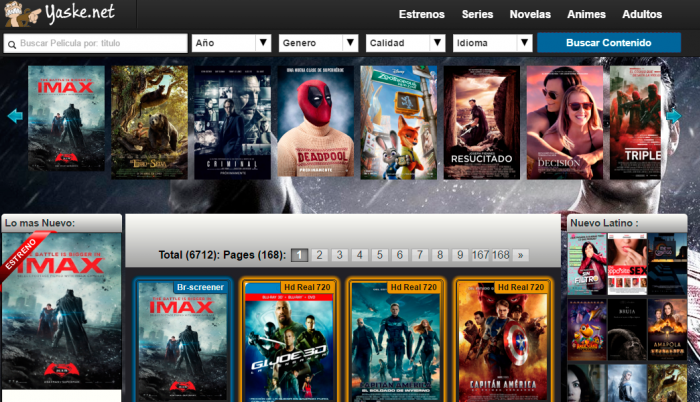This screenshot has height=402, width=700.
Task: Open the Br-screener Batman v Superman card
Action: (x=183, y=340)
